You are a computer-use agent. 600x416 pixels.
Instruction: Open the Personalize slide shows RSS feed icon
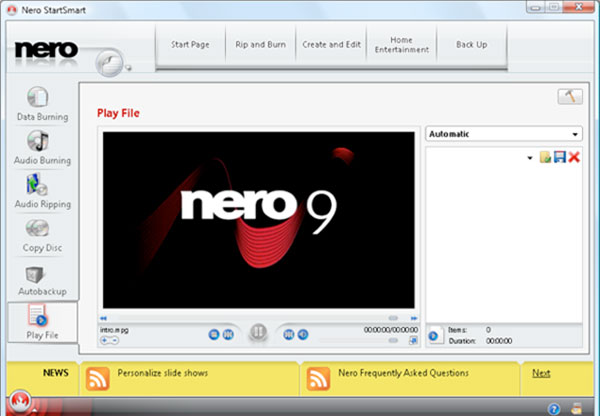pyautogui.click(x=98, y=378)
